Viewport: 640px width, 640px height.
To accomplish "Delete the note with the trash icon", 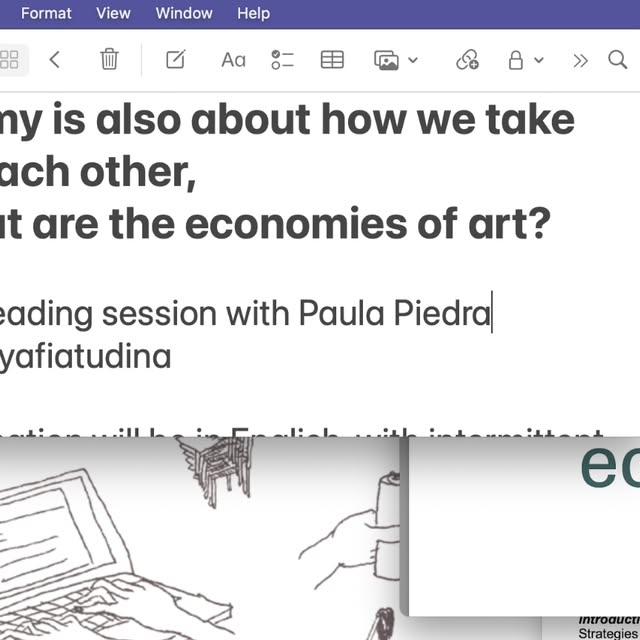I will [109, 60].
